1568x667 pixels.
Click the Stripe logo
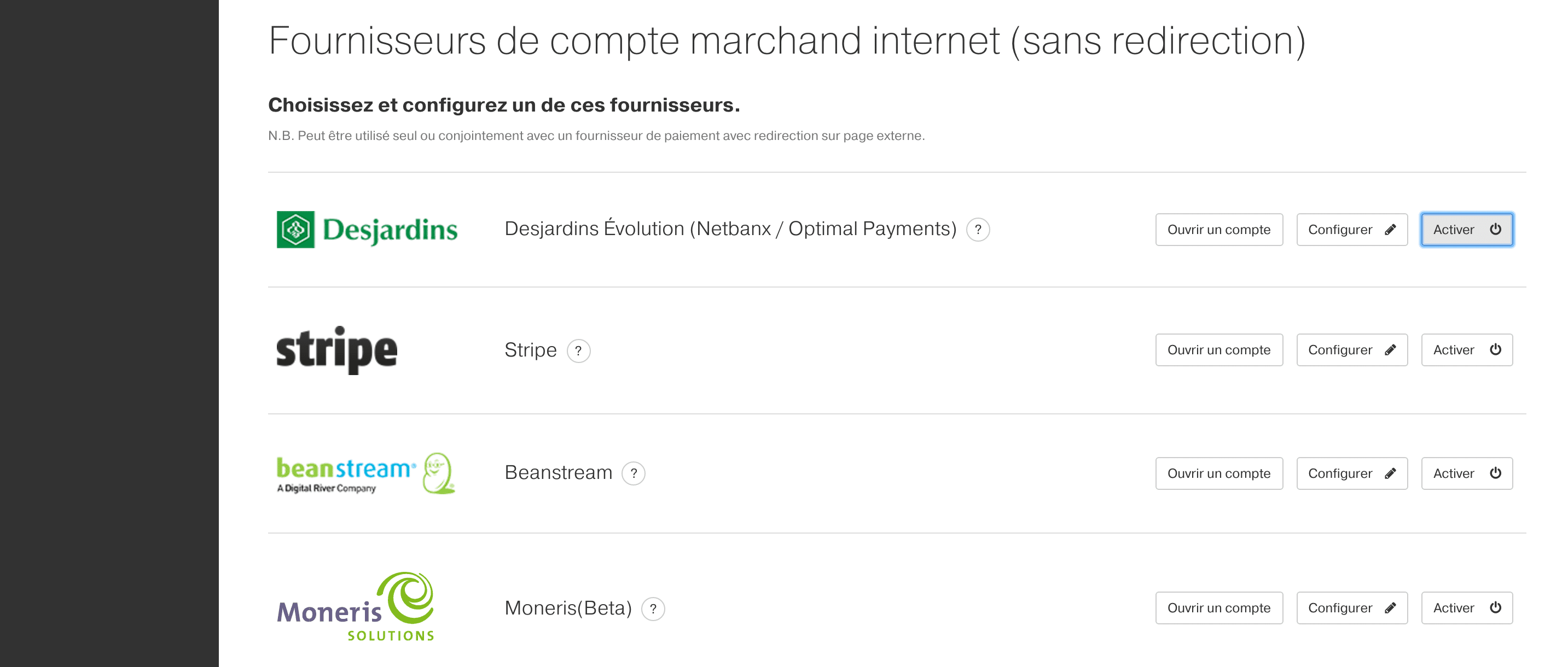click(336, 350)
